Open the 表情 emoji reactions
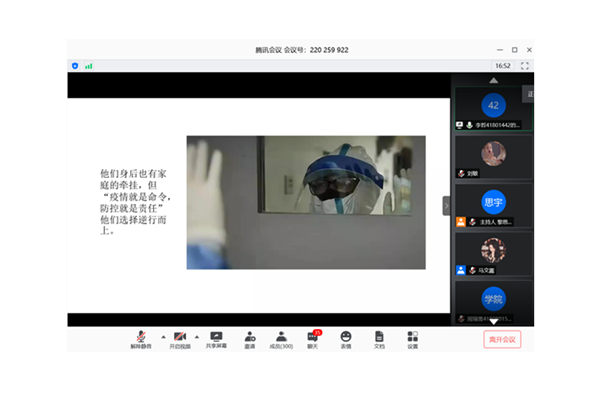600x400 pixels. tap(346, 337)
